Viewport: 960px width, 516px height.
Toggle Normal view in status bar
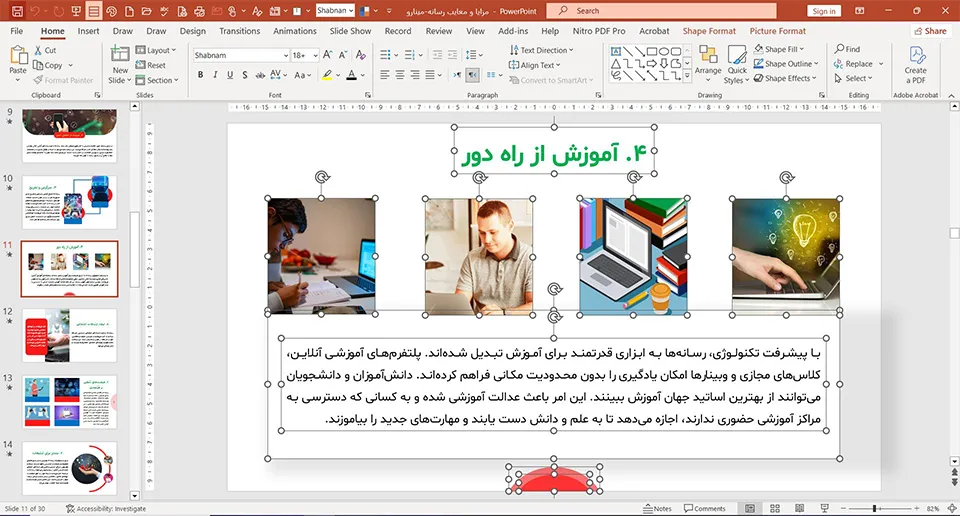coord(749,509)
